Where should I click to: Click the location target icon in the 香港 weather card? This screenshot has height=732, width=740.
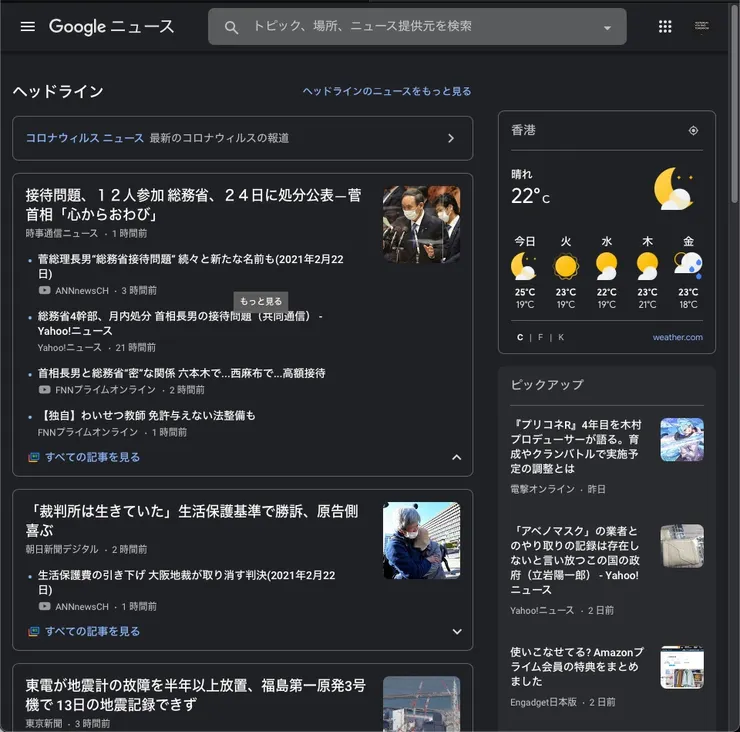click(x=693, y=130)
